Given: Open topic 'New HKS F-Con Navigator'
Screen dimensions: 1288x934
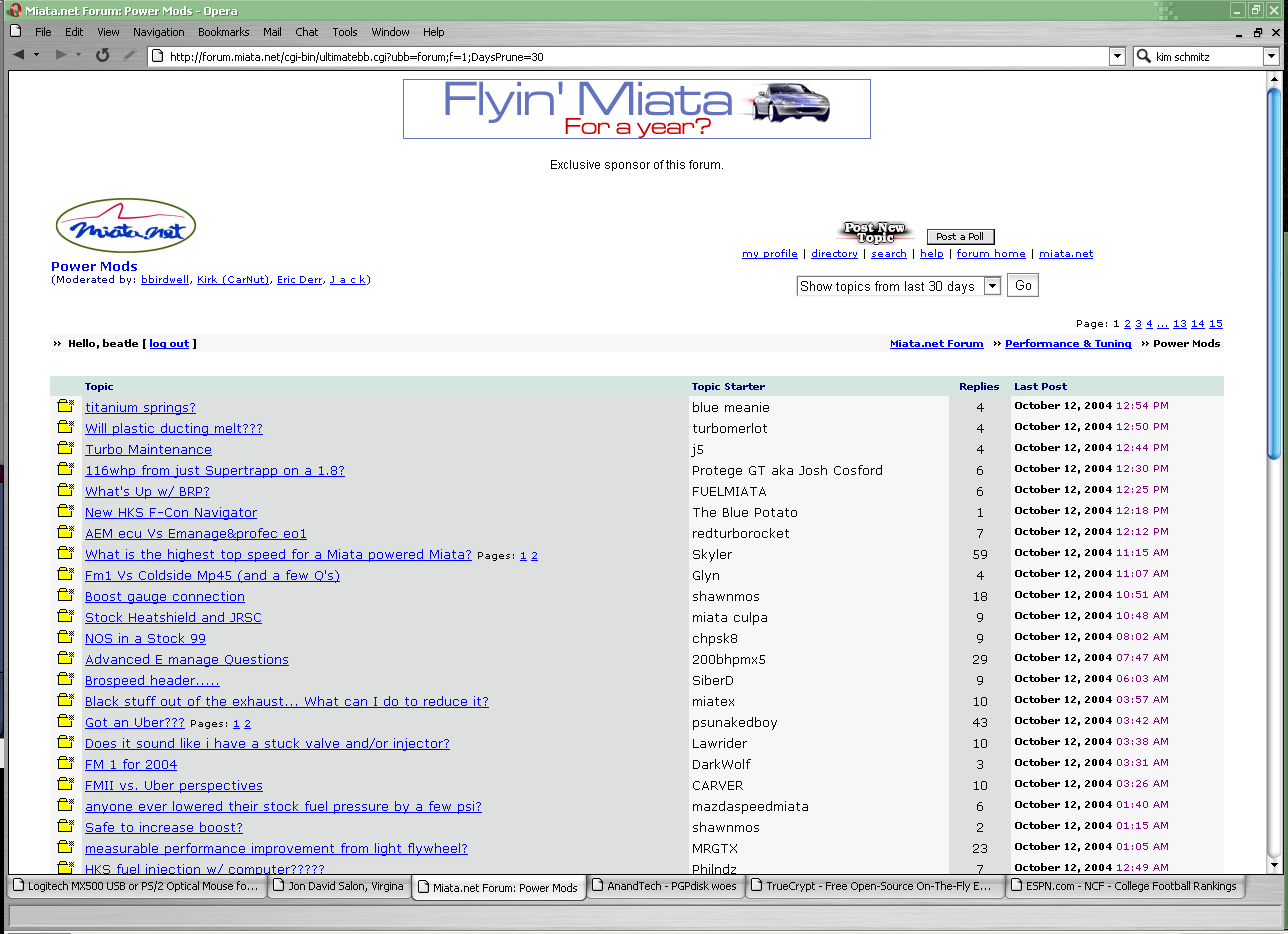Looking at the screenshot, I should point(171,512).
